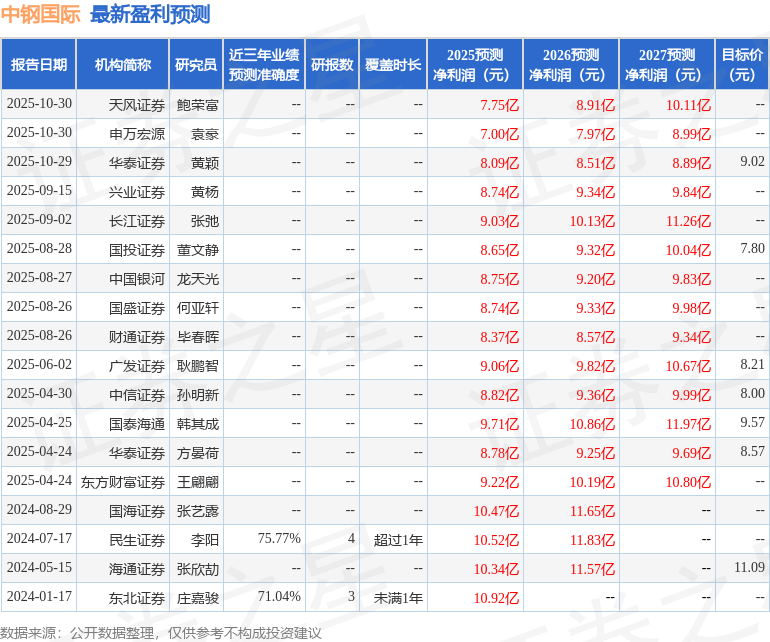Click the 目标价 column header
770x642 pixels.
click(742, 64)
